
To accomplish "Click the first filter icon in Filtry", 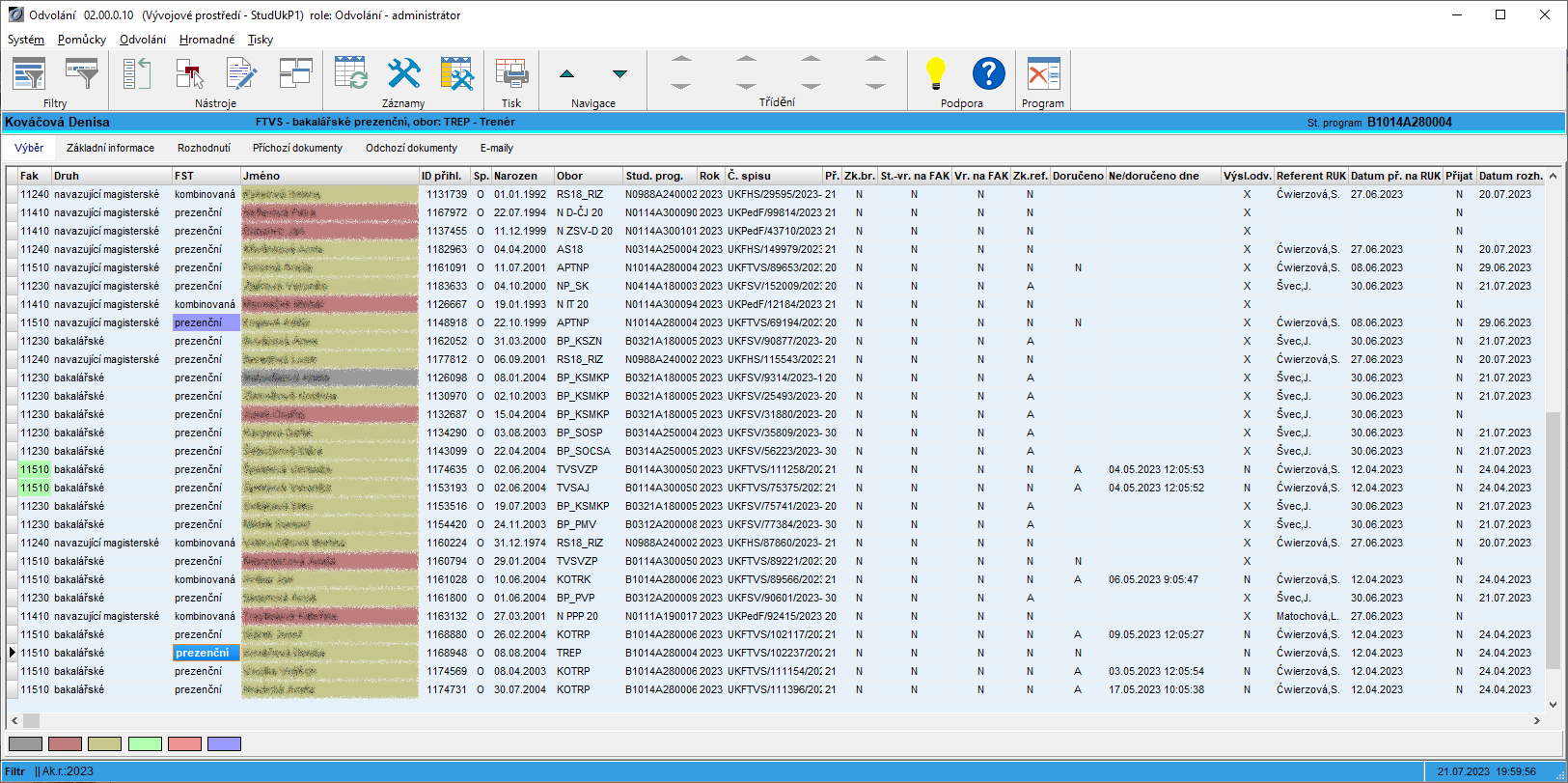I will click(x=29, y=74).
